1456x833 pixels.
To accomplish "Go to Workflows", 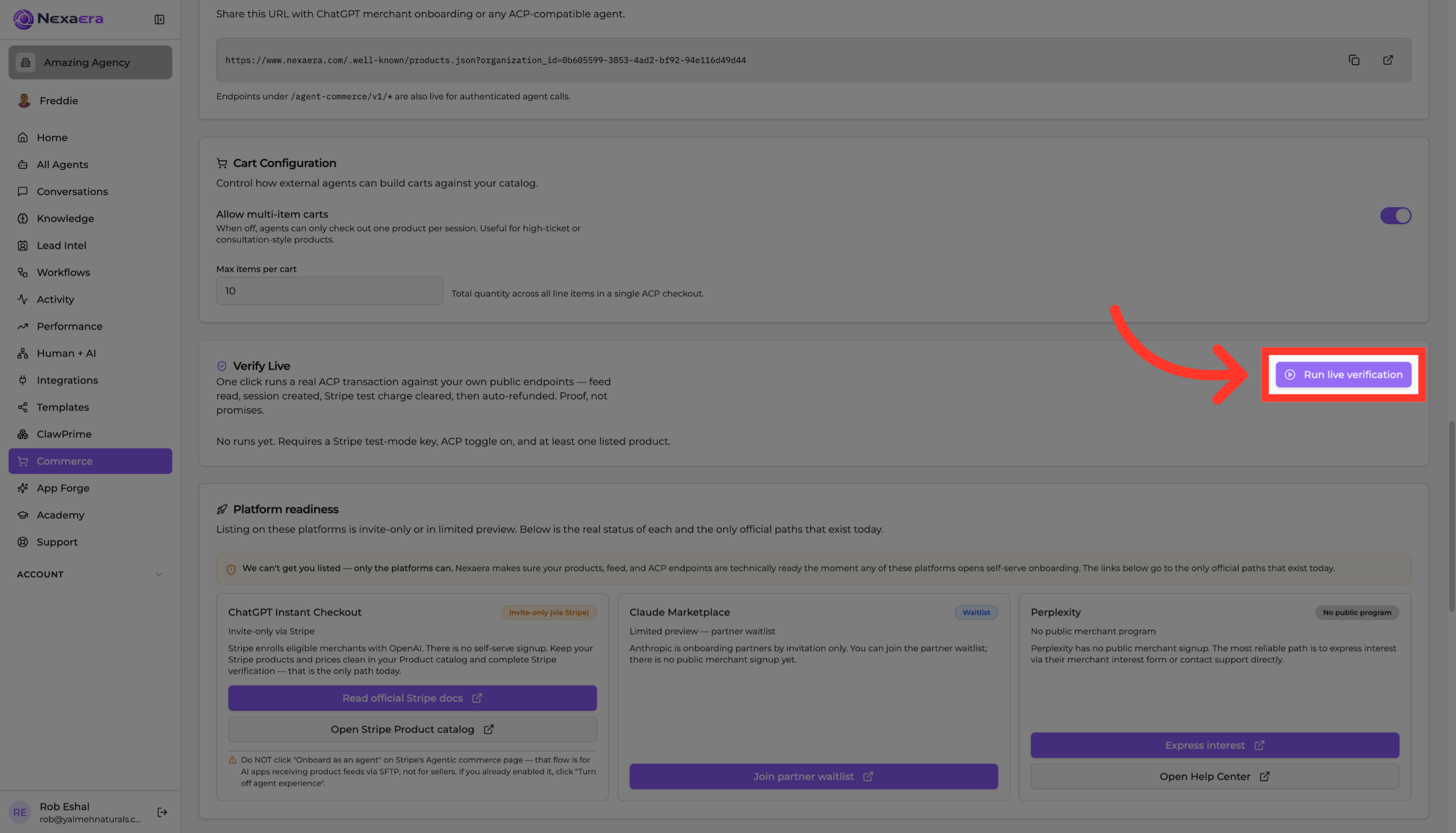I will (x=90, y=273).
